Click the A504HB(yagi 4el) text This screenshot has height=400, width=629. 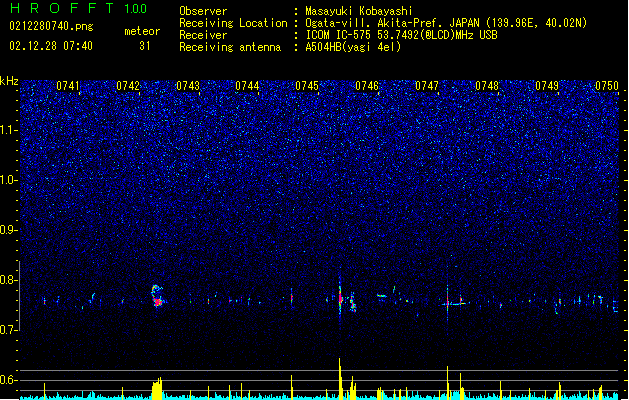click(353, 47)
